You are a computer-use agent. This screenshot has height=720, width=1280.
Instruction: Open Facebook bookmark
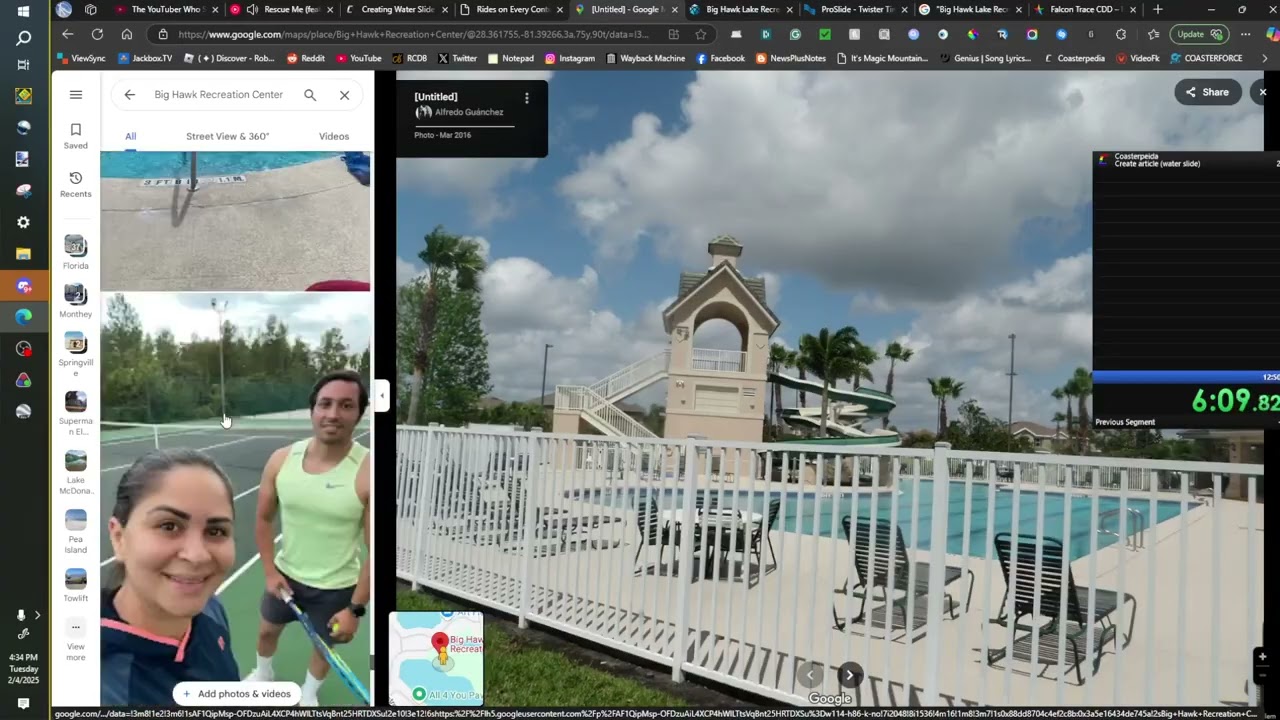(x=720, y=59)
